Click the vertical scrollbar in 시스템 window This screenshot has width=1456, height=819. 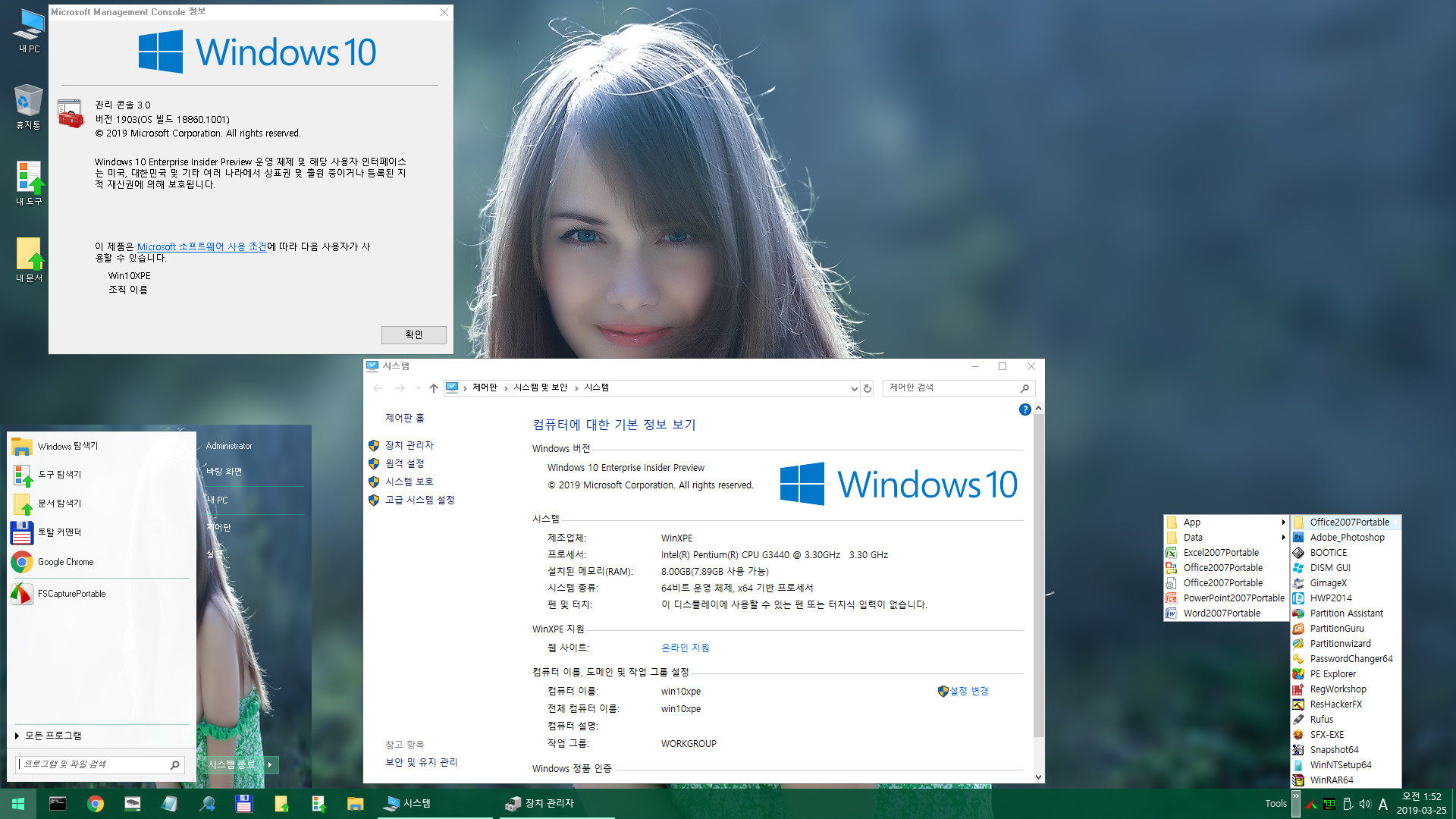[1039, 576]
